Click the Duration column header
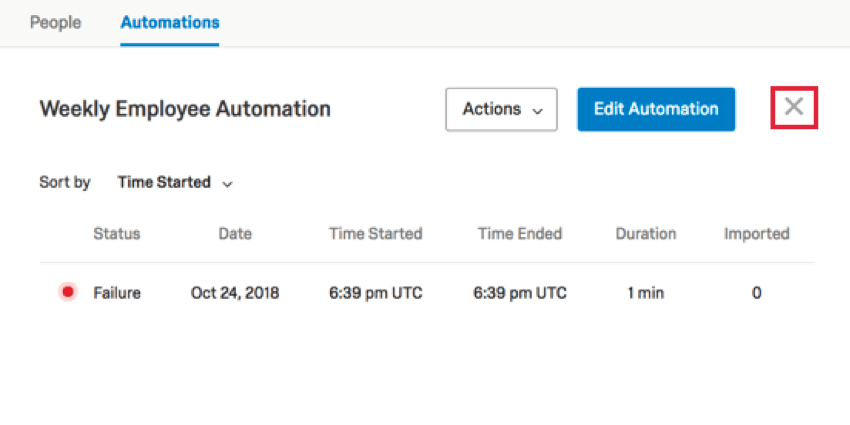 [x=646, y=234]
